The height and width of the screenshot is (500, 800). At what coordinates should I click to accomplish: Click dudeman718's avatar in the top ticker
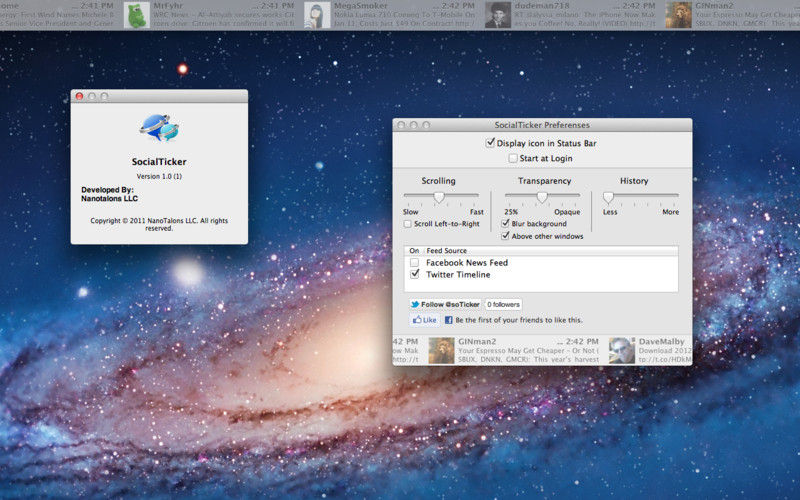(497, 15)
